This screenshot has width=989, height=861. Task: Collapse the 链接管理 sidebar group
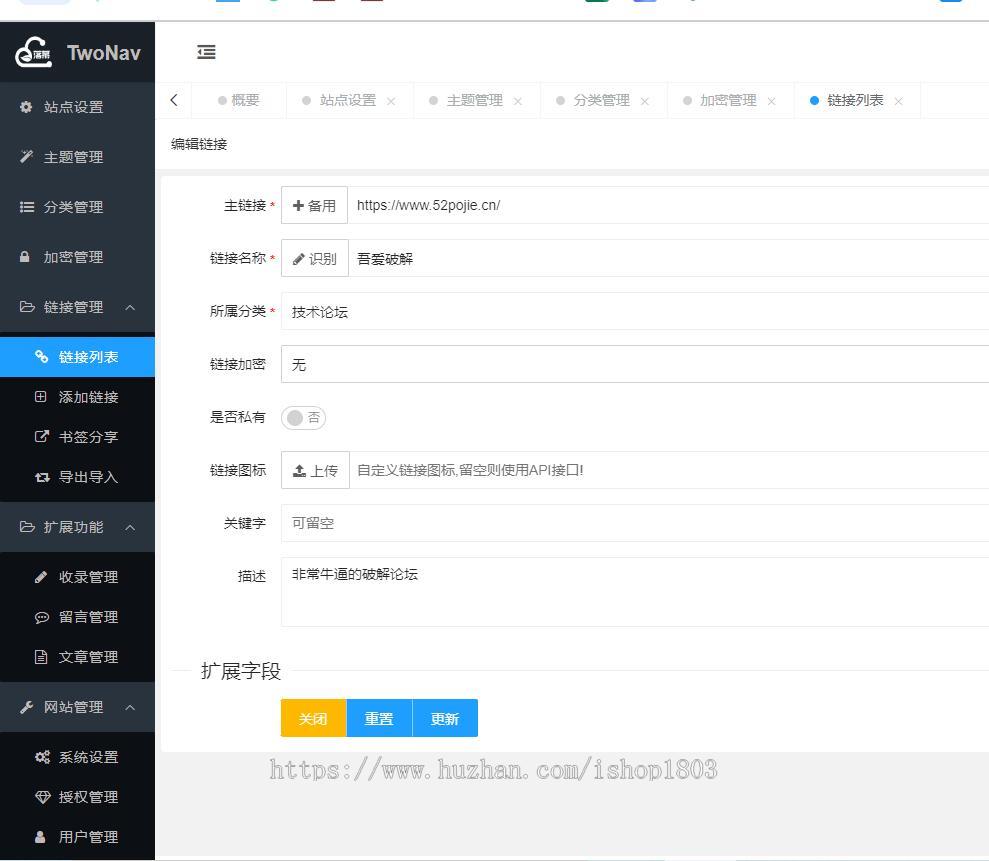point(77,307)
